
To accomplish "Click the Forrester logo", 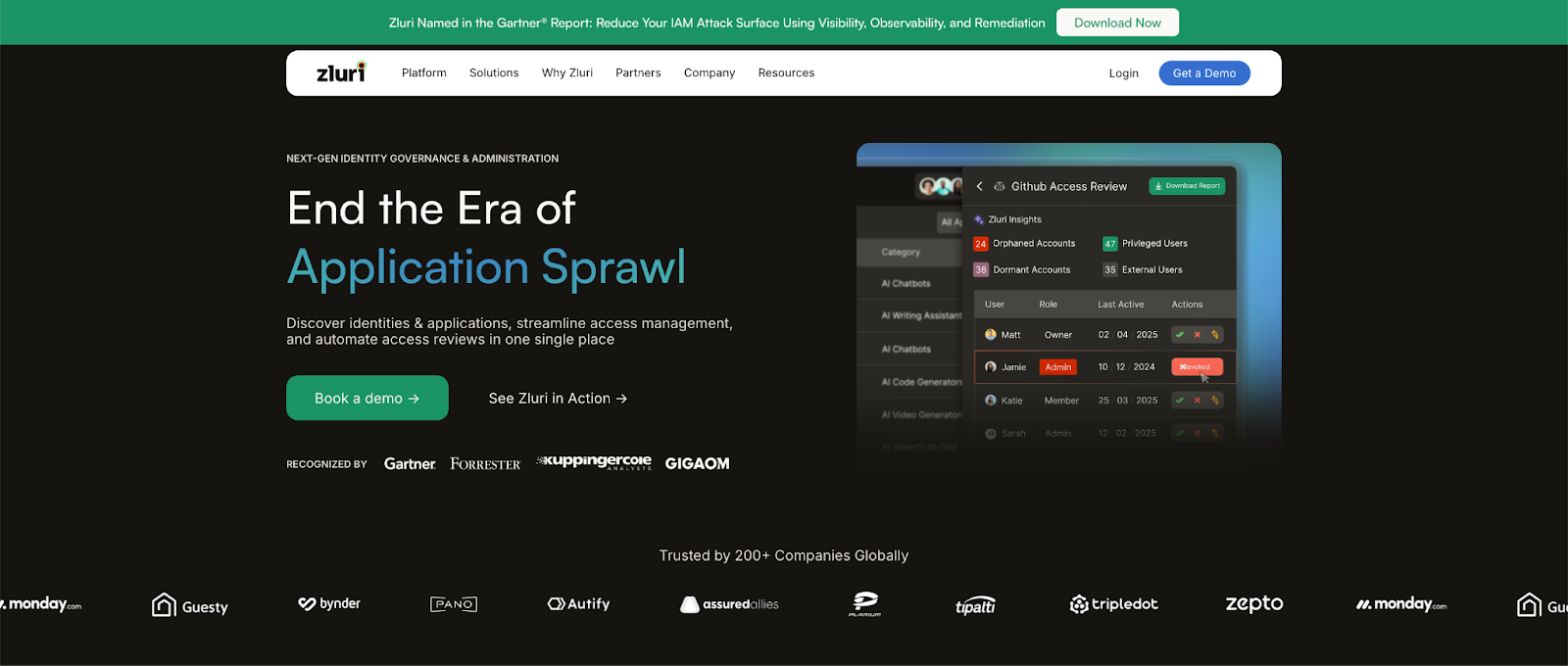I will 485,464.
